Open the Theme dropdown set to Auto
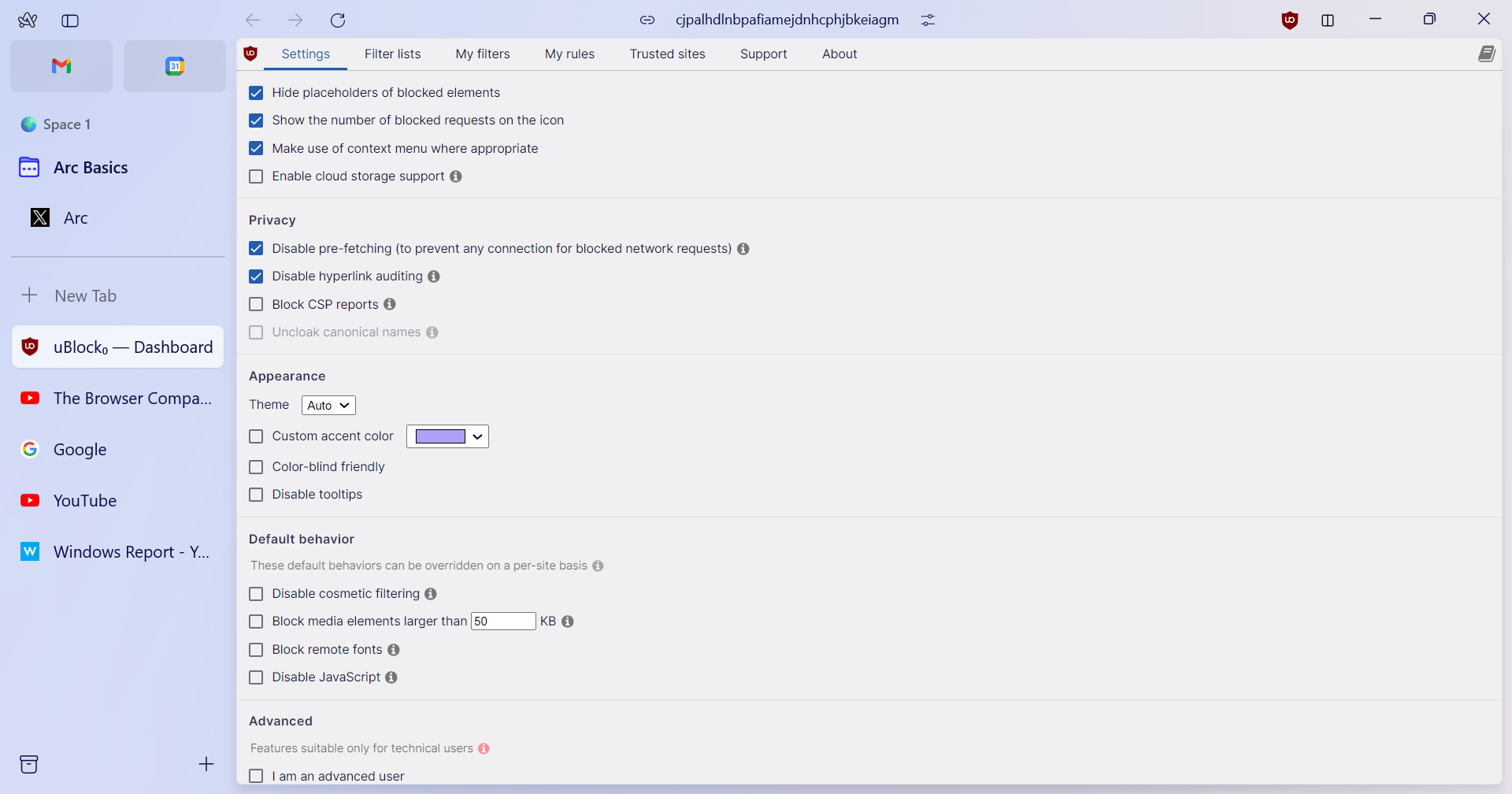The image size is (1512, 794). (328, 405)
